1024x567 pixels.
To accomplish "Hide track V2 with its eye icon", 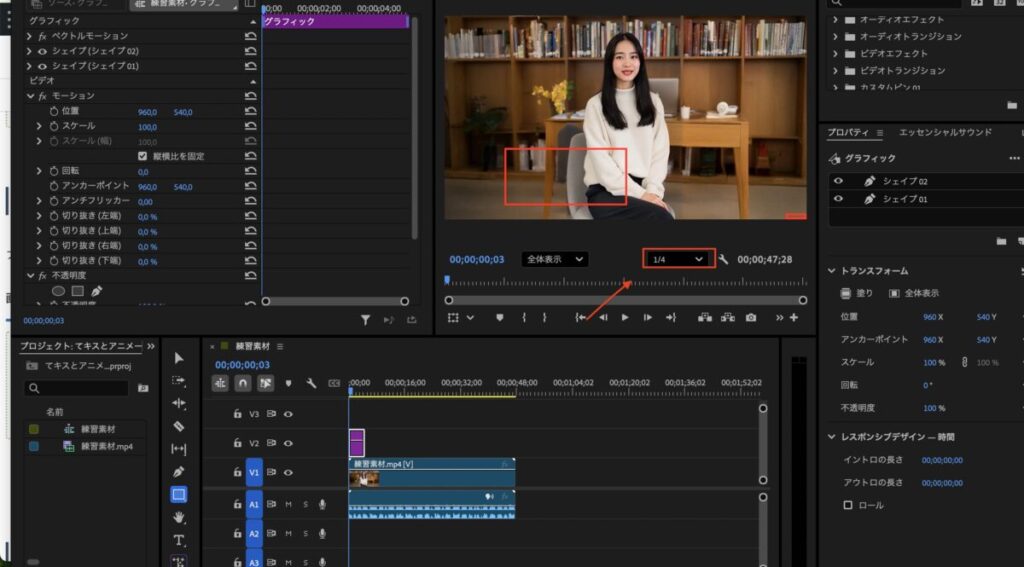I will click(288, 443).
